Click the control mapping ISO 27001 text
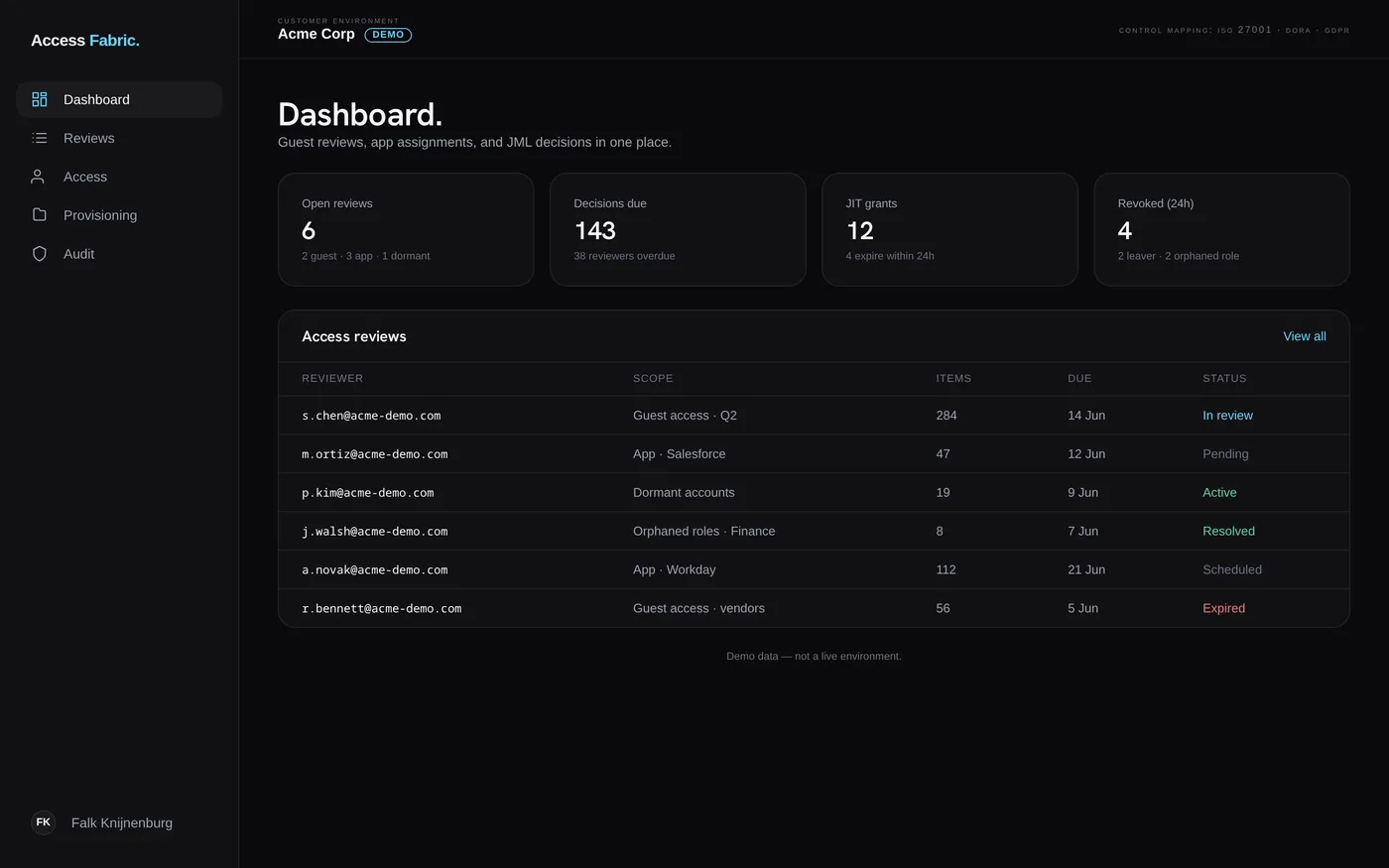Image resolution: width=1389 pixels, height=868 pixels. pyautogui.click(x=1234, y=30)
